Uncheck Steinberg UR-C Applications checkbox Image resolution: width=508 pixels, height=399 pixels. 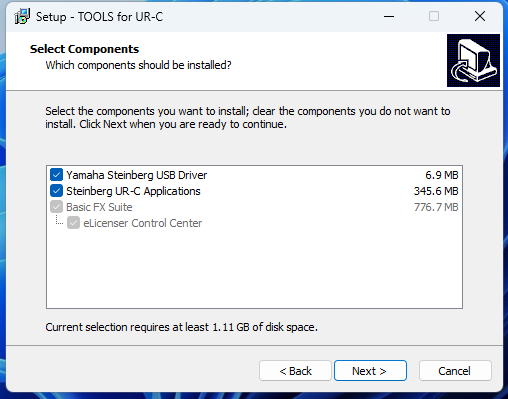point(56,191)
